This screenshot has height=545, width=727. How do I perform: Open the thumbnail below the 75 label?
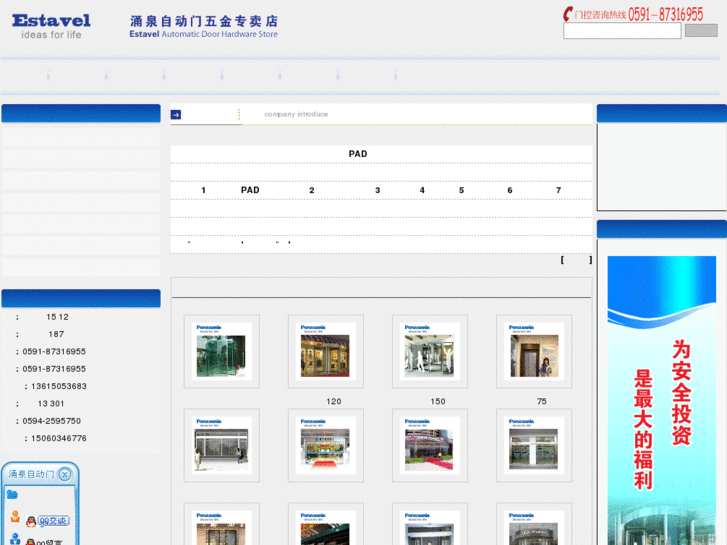pyautogui.click(x=534, y=445)
